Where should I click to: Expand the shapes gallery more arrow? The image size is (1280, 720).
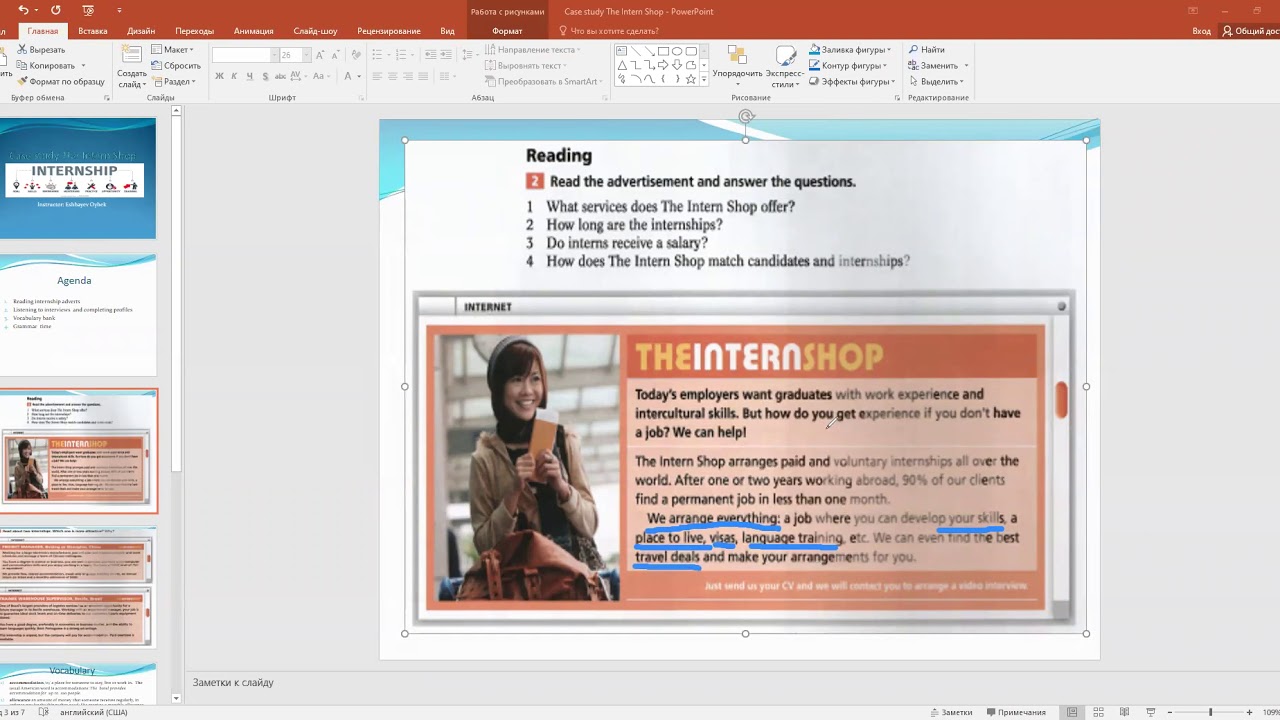704,80
